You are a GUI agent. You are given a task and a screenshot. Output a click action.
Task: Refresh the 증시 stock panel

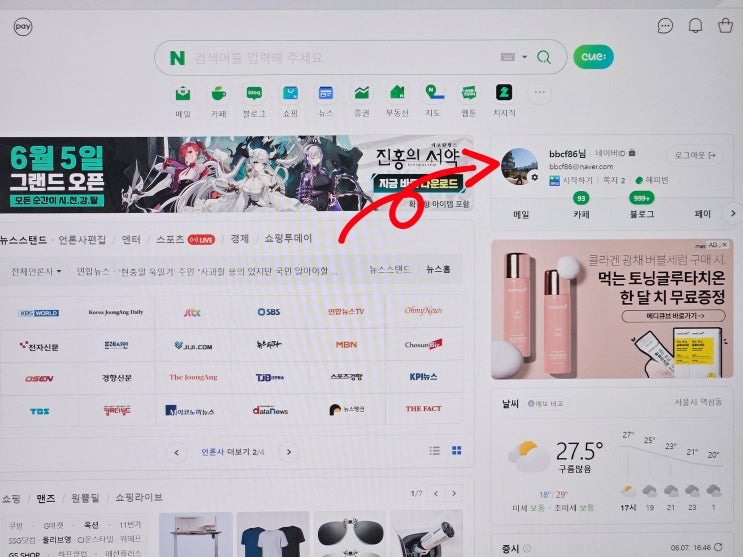tap(718, 547)
